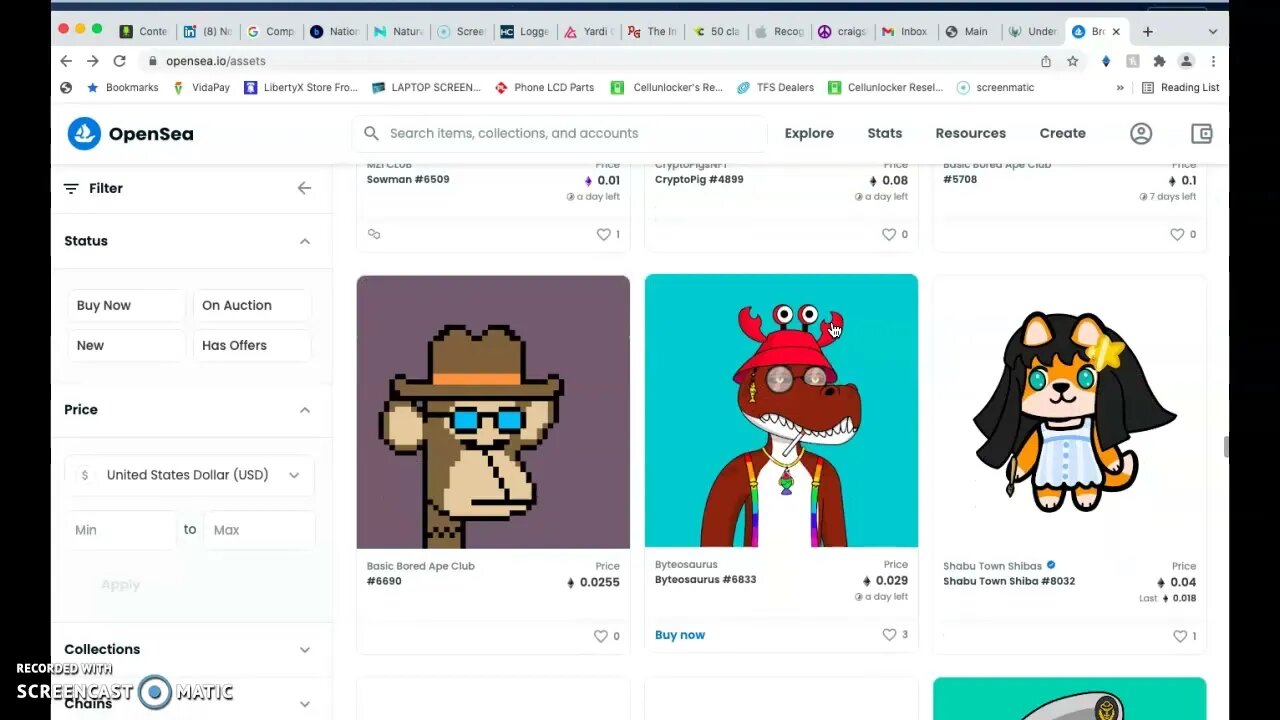Viewport: 1280px width, 720px height.
Task: Open the wallet icon
Action: click(1201, 133)
